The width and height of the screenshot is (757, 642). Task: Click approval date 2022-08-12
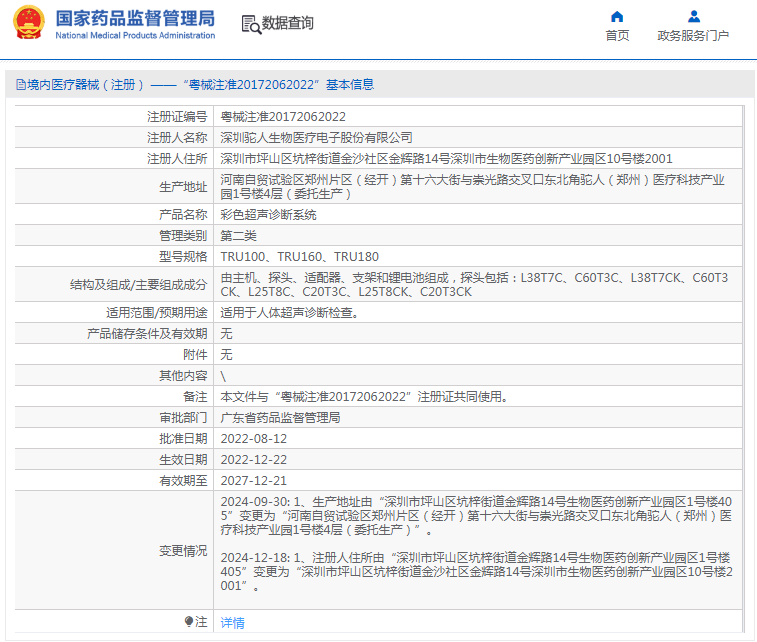[253, 439]
